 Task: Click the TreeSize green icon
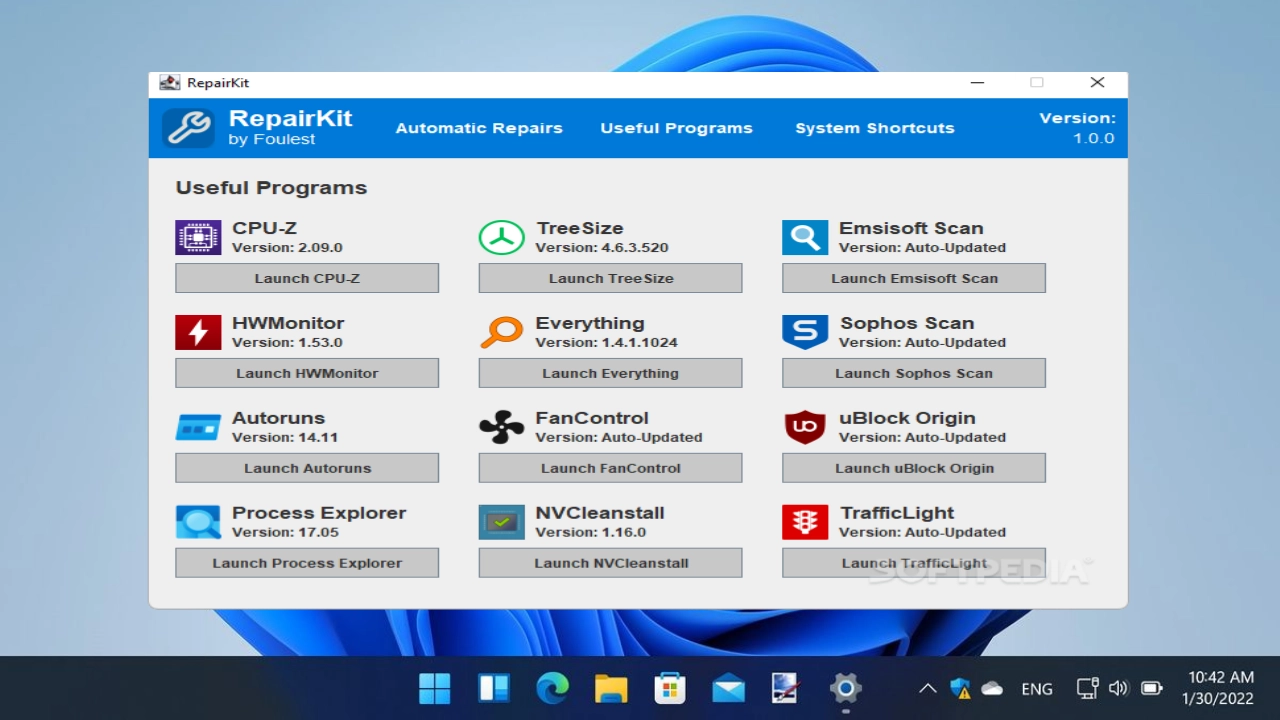pos(501,237)
